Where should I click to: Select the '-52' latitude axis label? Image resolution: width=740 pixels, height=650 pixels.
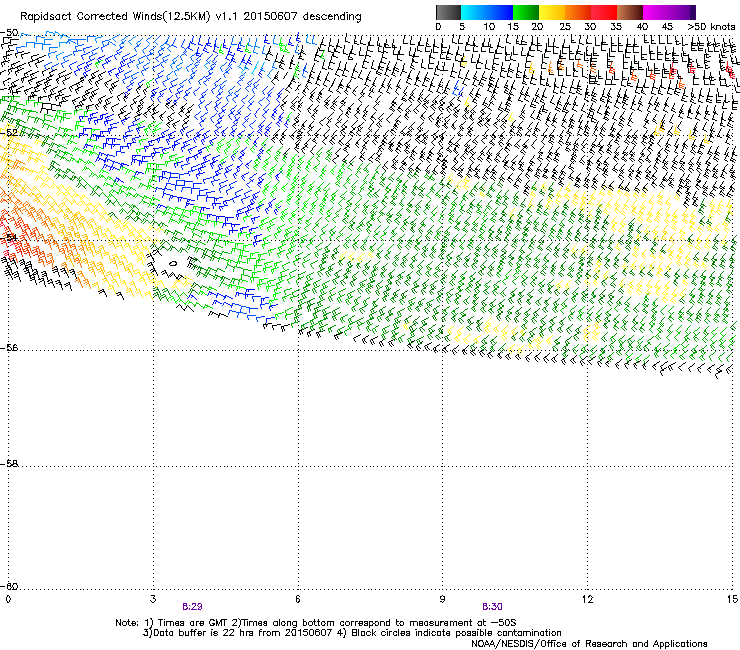click(x=9, y=133)
